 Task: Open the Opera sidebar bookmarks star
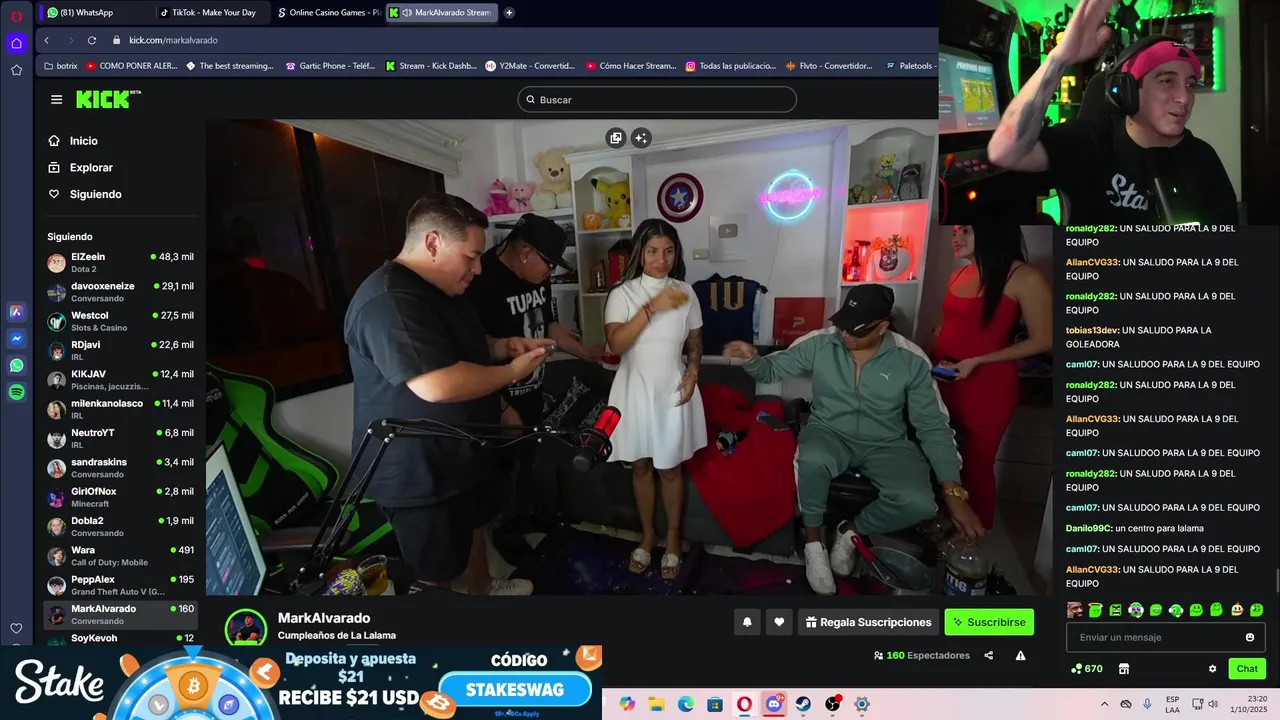point(16,70)
